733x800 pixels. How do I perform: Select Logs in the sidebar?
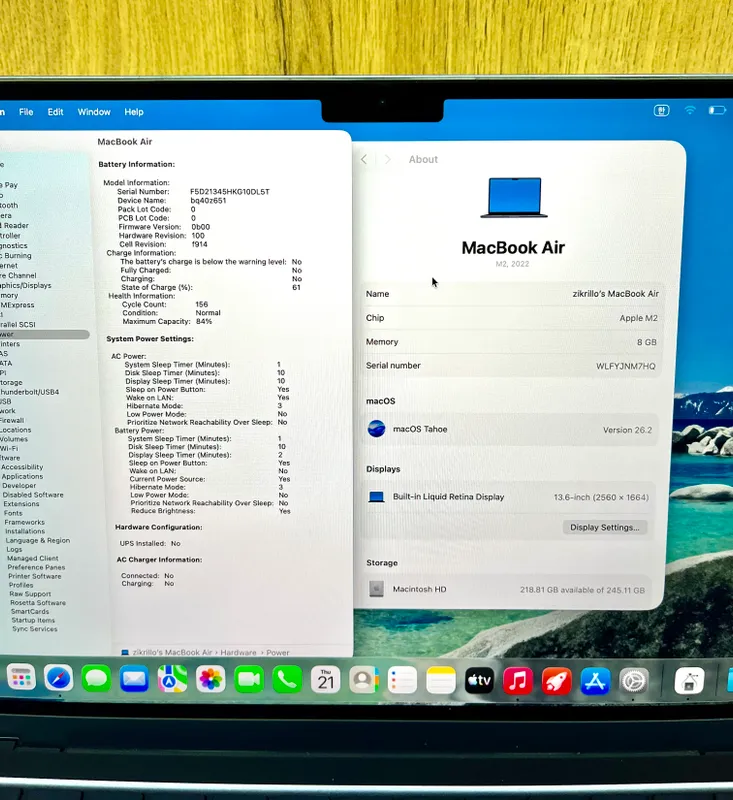click(14, 549)
